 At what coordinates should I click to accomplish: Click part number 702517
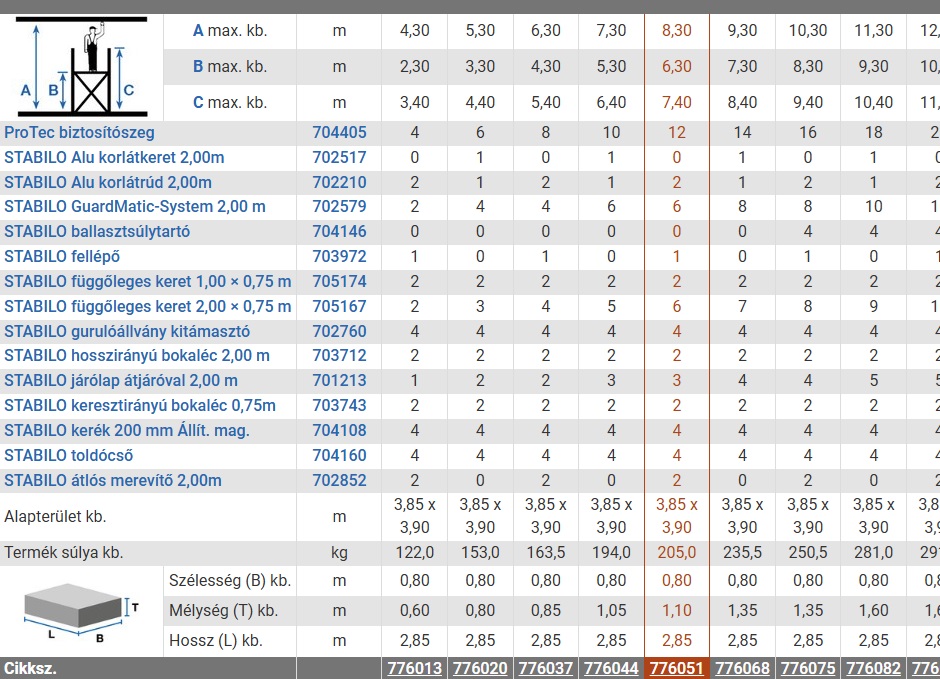click(x=339, y=158)
